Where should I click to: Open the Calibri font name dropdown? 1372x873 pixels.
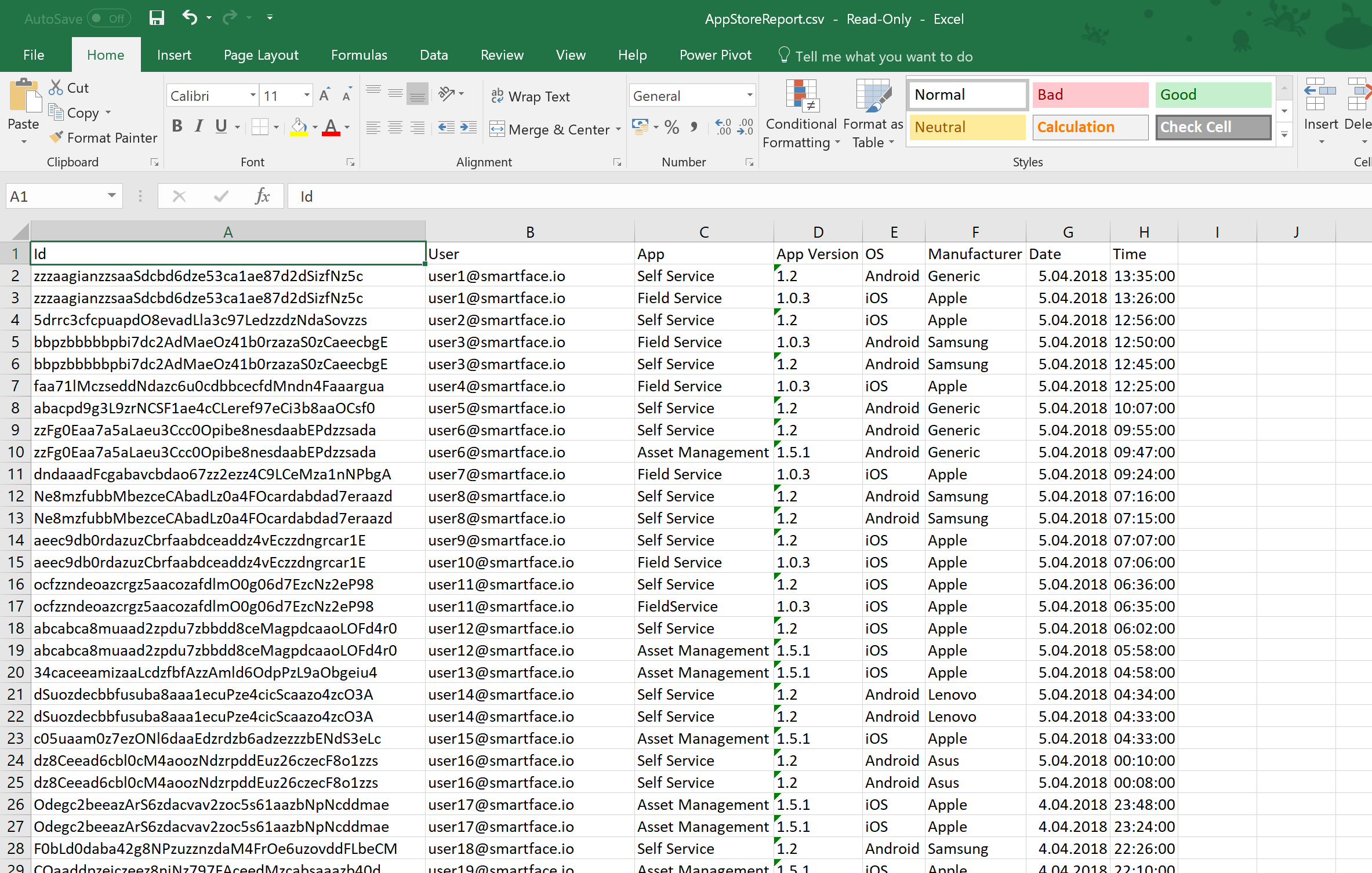pos(253,96)
